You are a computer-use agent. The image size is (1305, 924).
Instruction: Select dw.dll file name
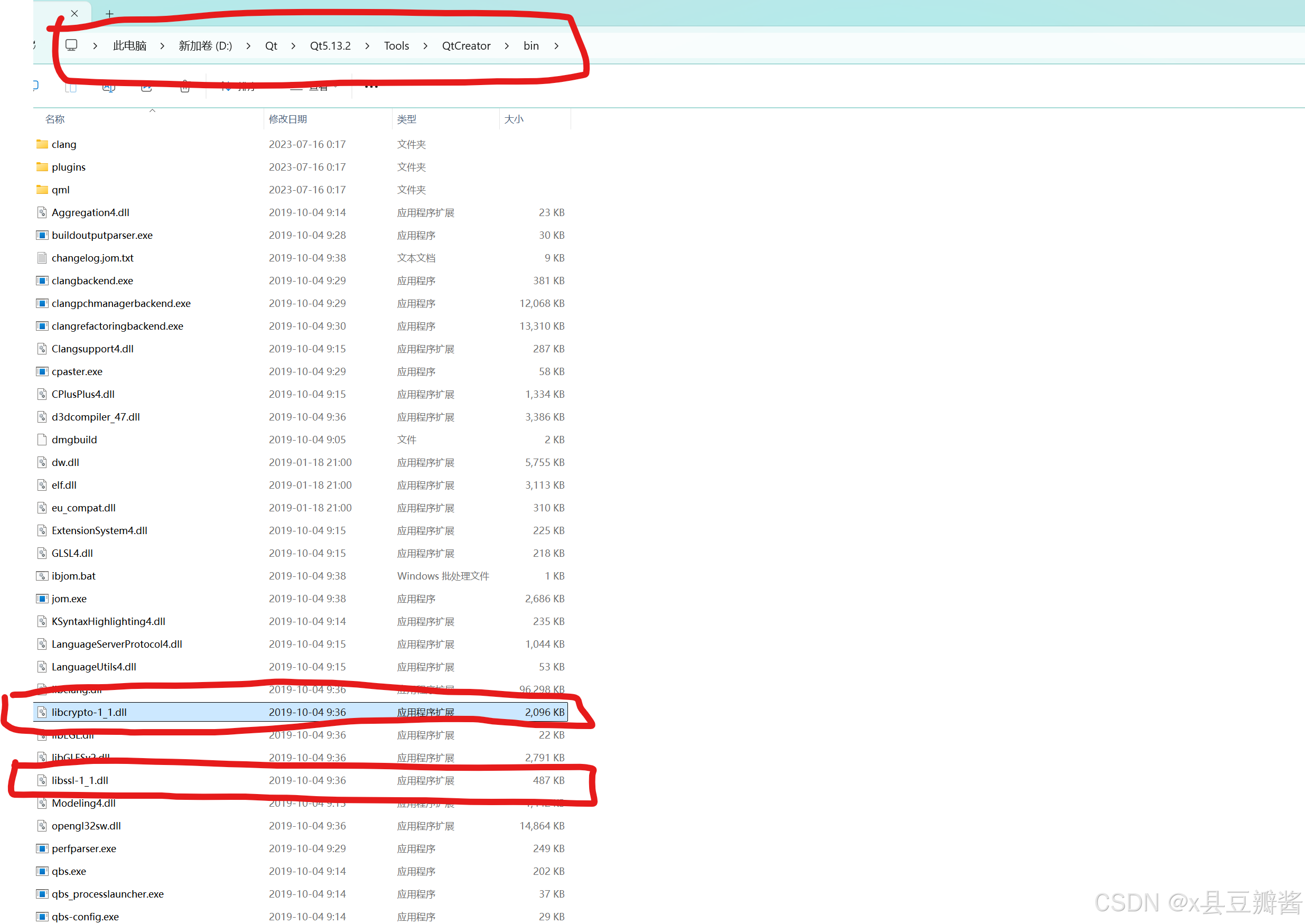click(66, 463)
